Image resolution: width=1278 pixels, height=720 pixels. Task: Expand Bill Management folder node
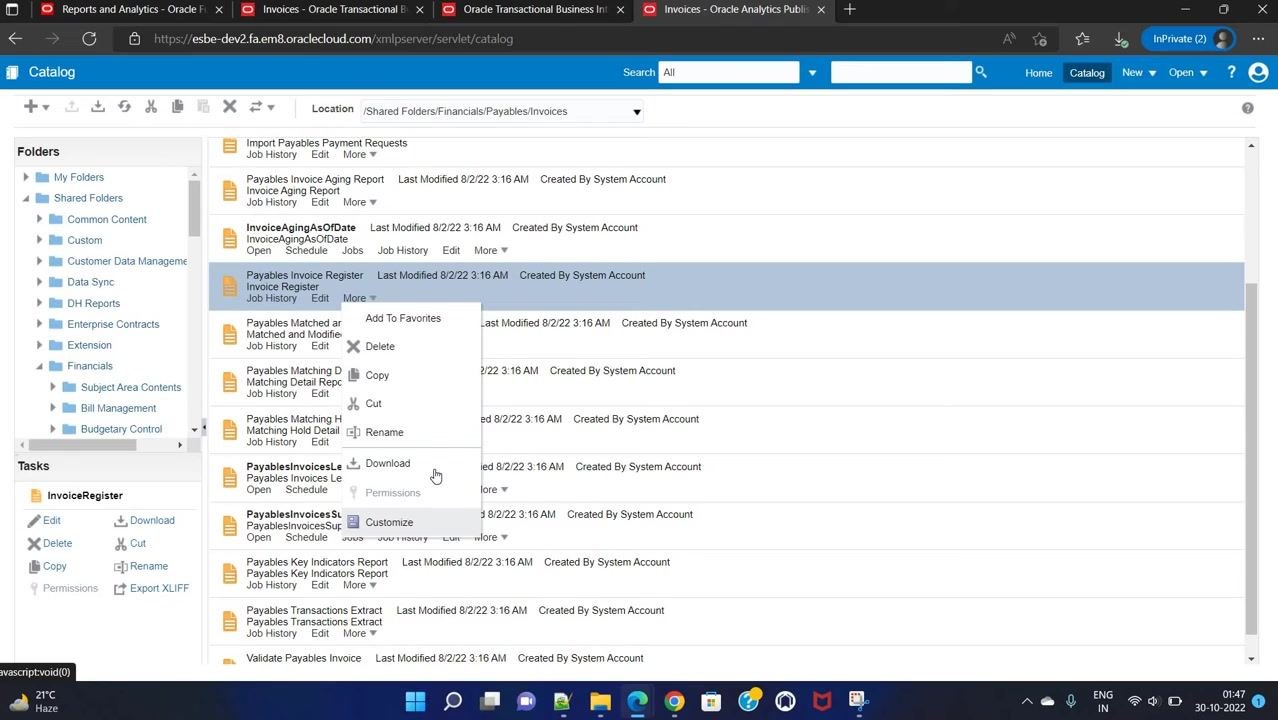pos(53,408)
